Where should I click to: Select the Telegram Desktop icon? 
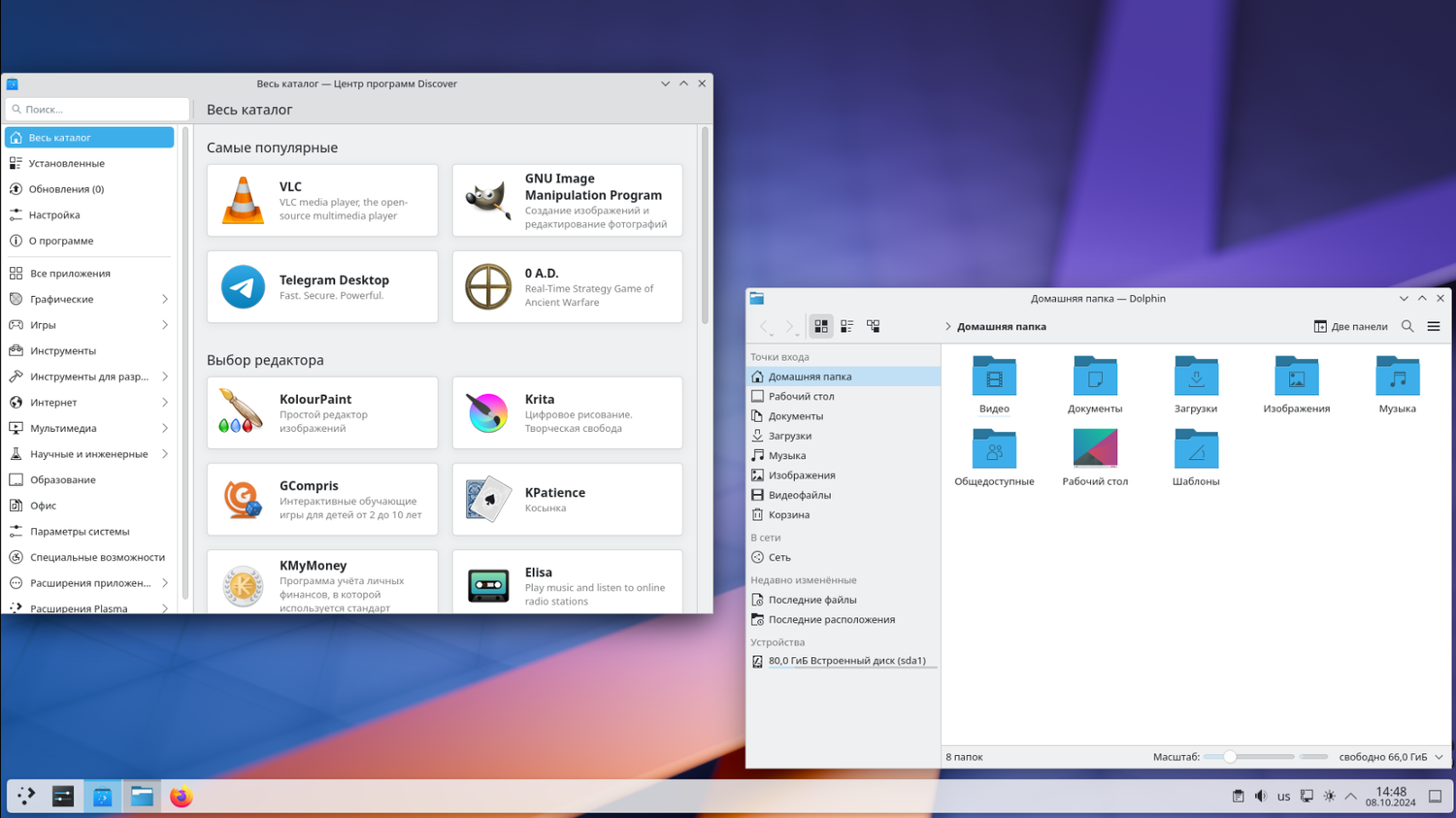[243, 287]
